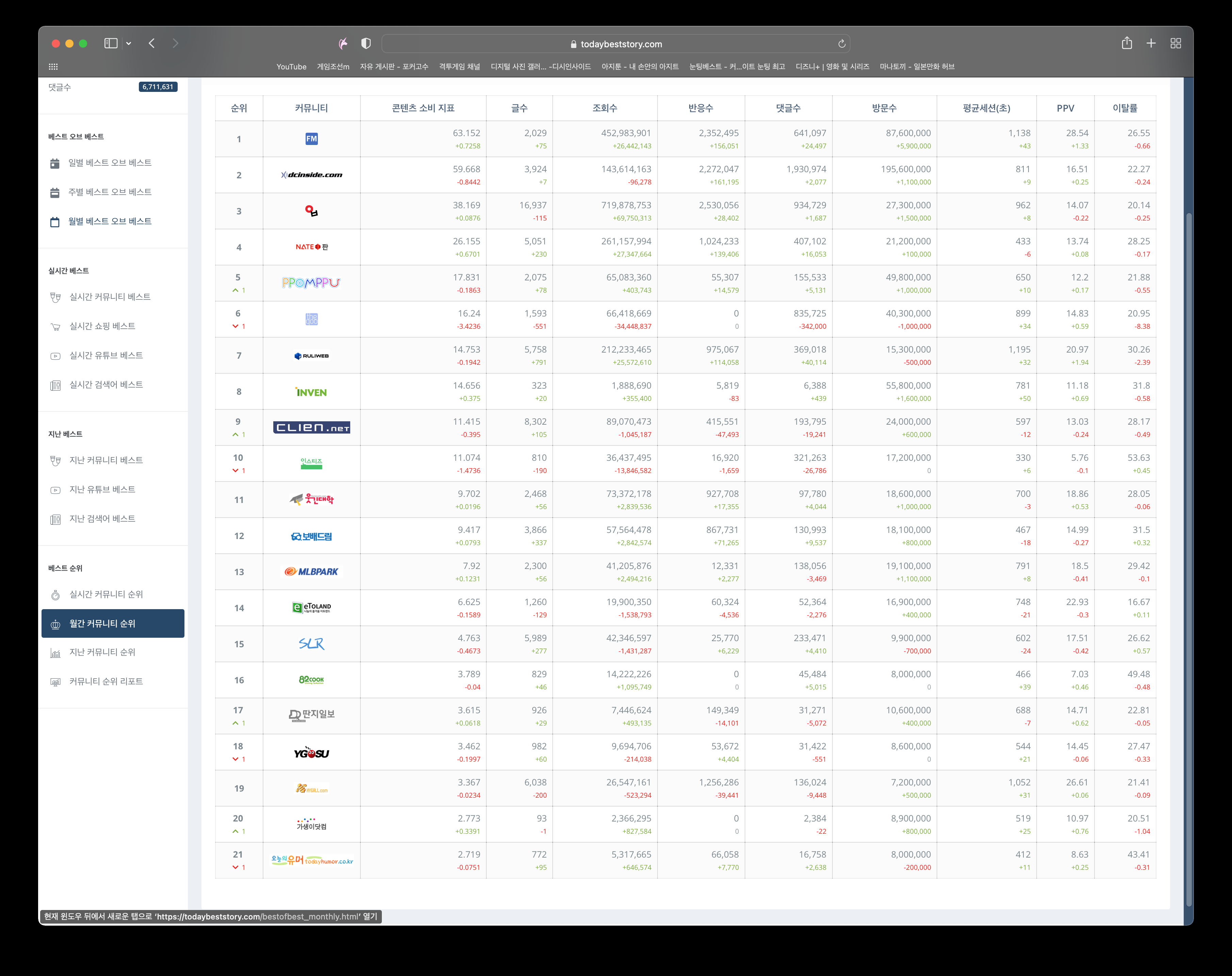Image resolution: width=1232 pixels, height=976 pixels.
Task: Click the dcinside.com community logo
Action: click(x=311, y=175)
